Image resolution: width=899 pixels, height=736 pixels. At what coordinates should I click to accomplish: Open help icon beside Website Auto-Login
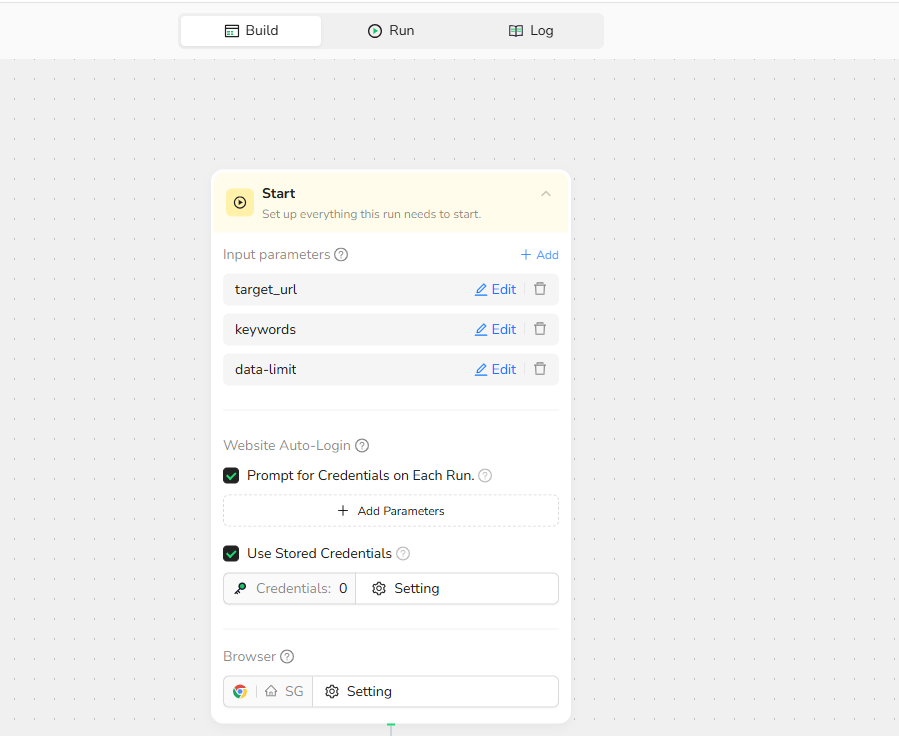point(362,446)
